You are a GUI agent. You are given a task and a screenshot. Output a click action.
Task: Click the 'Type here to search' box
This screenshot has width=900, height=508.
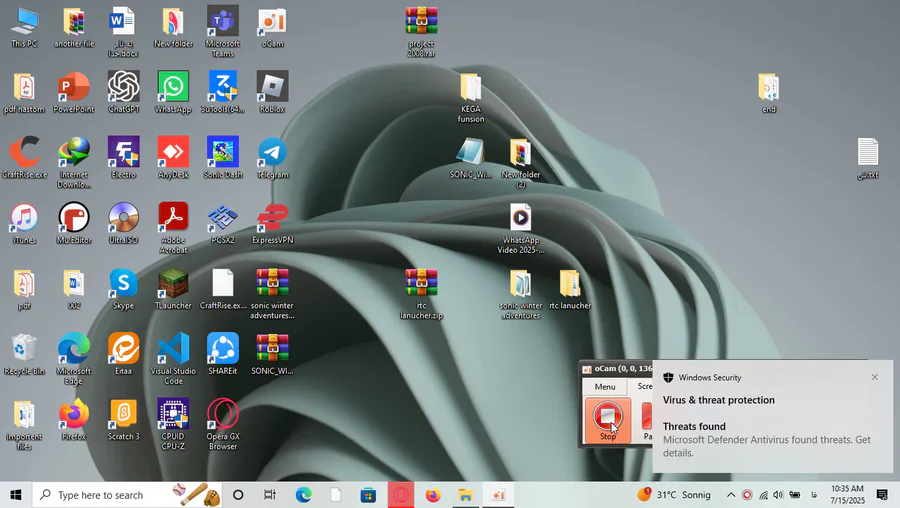127,495
